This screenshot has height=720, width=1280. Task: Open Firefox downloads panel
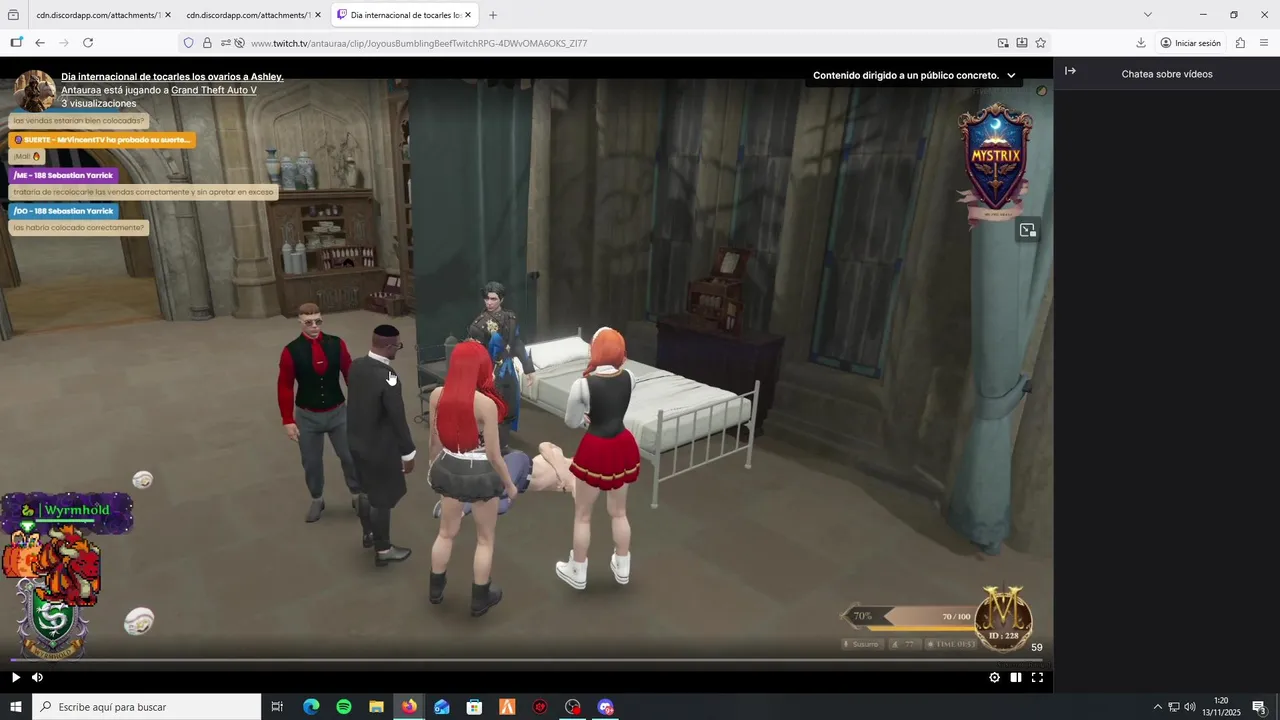(1141, 43)
